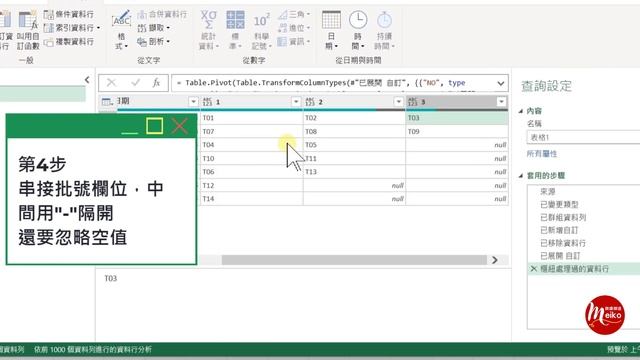640x360 pixels.
Task: Select the 已新增自訂 step
Action: 559,230
